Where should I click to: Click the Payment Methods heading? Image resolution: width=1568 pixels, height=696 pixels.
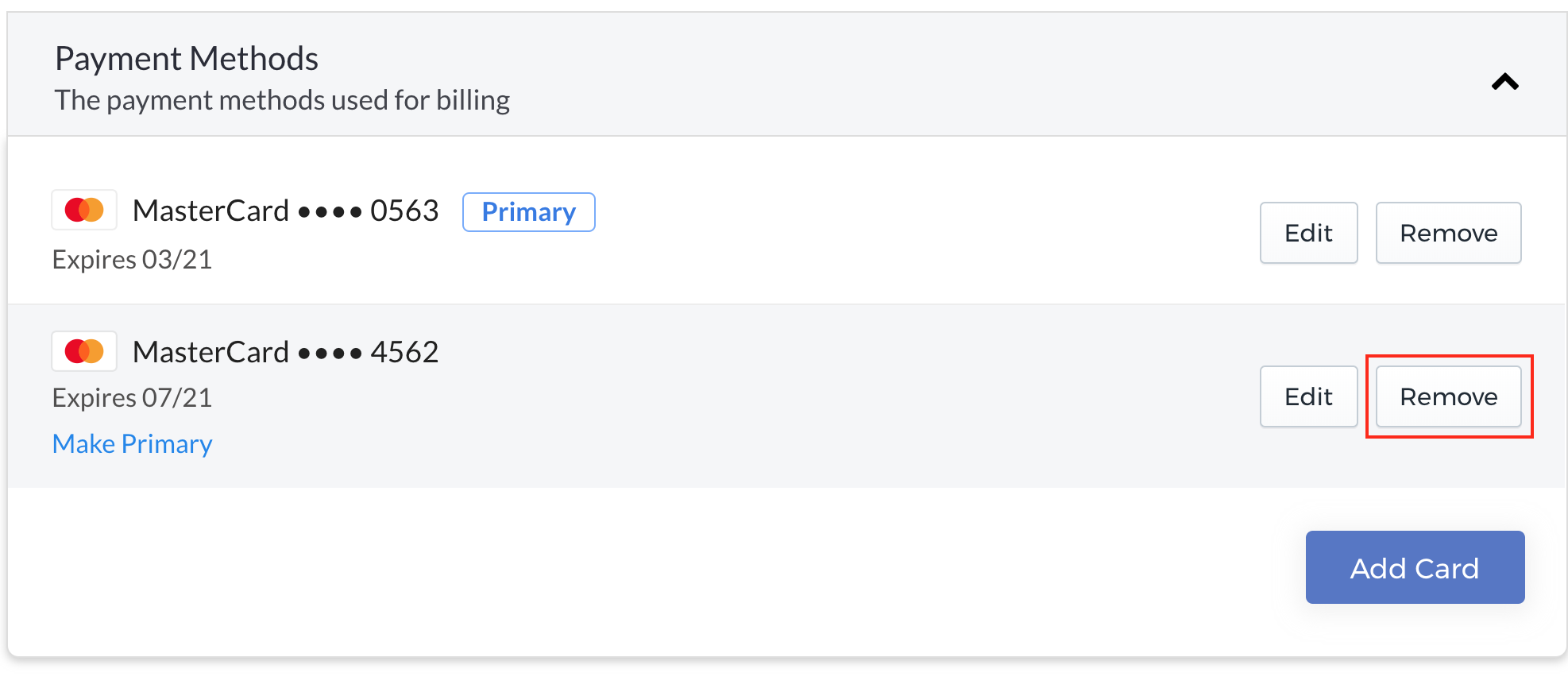[187, 59]
